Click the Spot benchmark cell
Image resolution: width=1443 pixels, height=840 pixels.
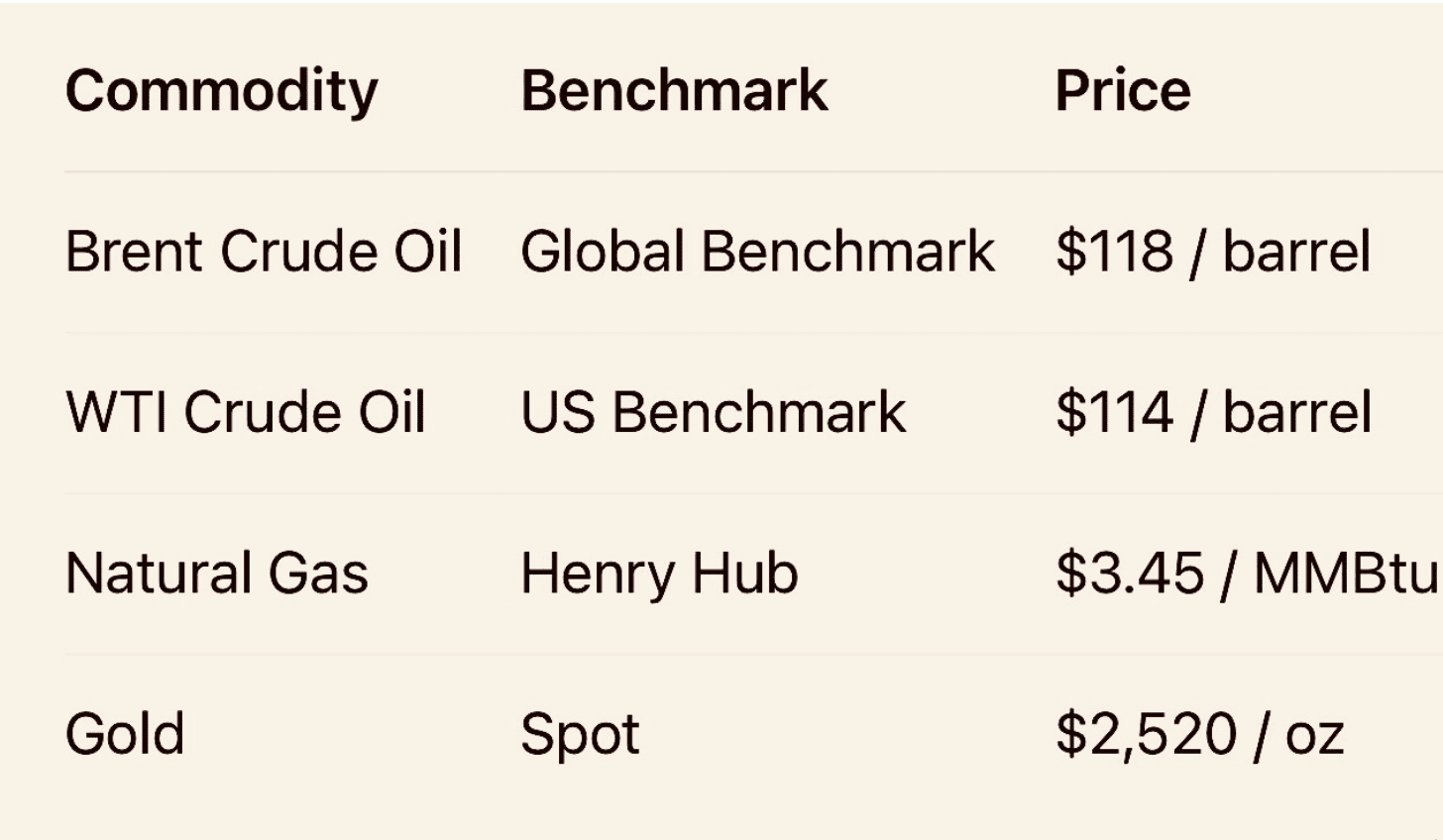580,736
